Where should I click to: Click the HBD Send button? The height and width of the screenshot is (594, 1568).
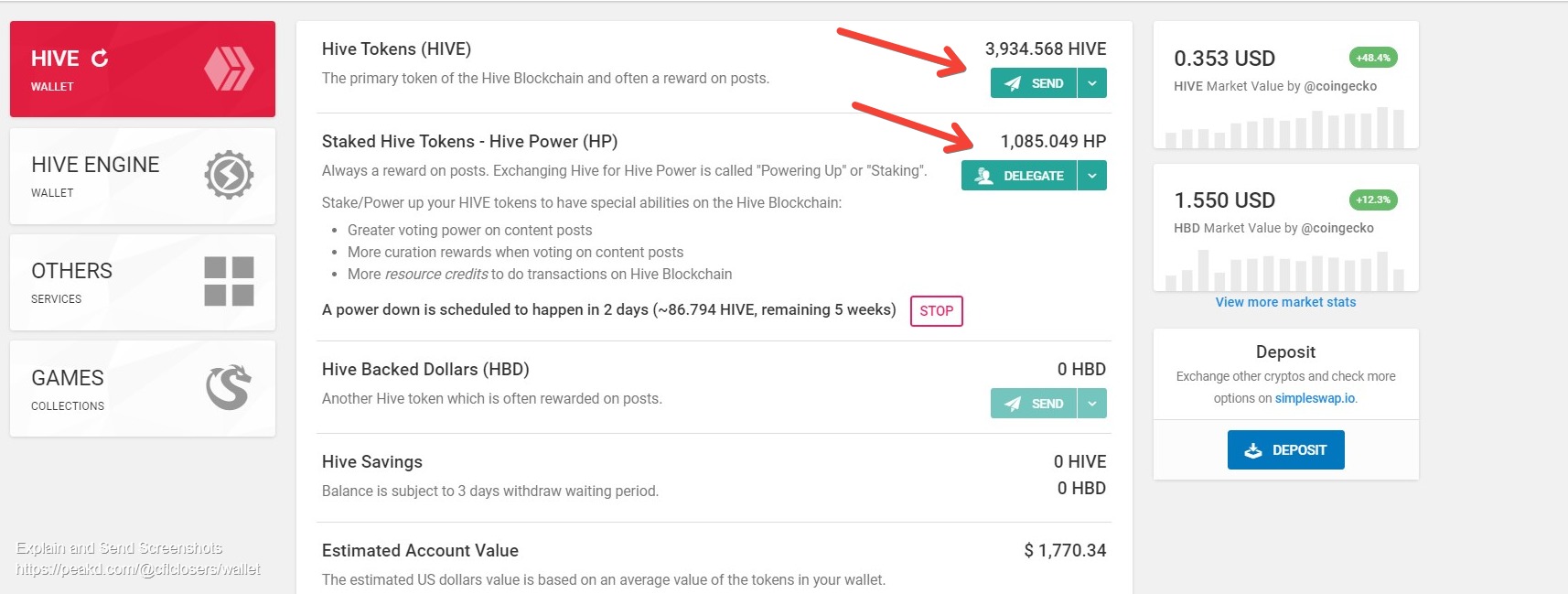coord(1034,404)
